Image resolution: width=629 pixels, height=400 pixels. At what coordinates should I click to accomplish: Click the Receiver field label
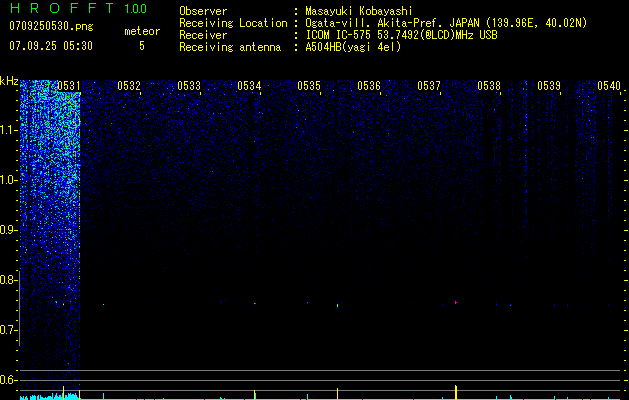click(x=203, y=35)
